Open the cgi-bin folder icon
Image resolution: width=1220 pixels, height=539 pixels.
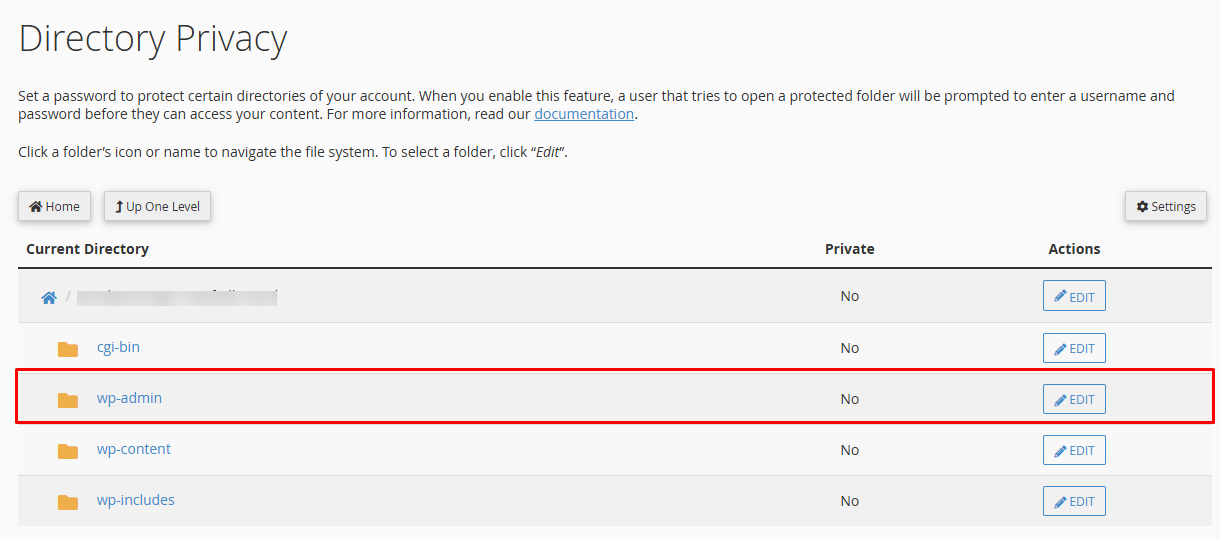point(68,349)
